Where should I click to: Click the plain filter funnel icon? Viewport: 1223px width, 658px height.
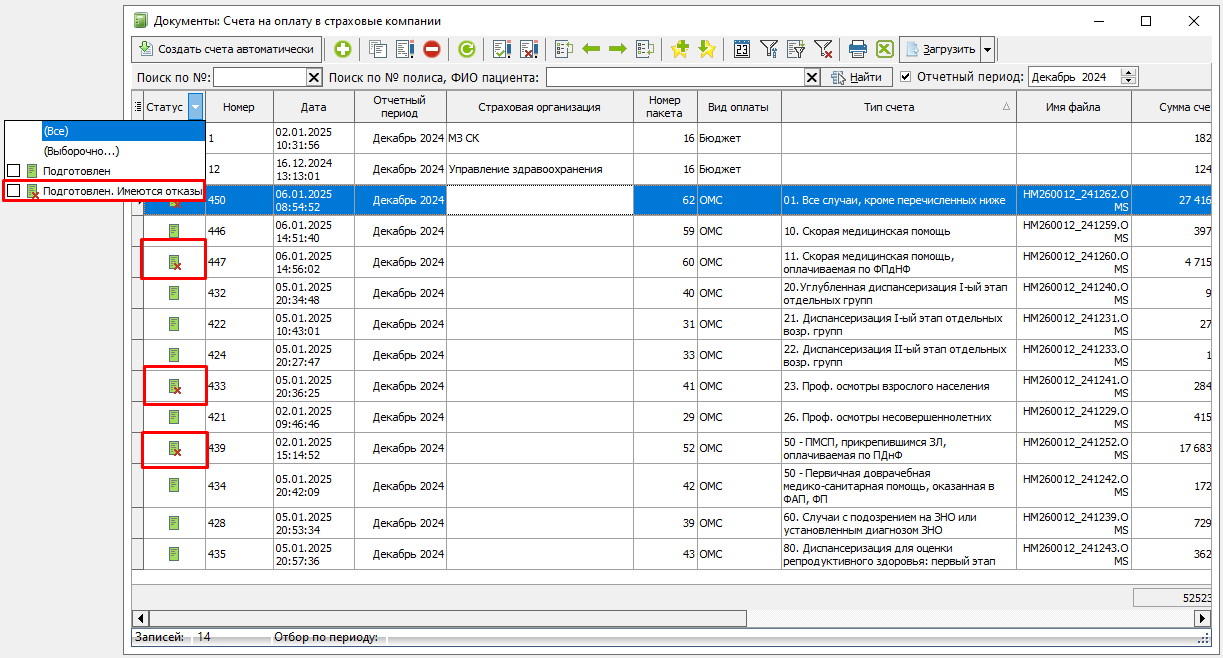tap(769, 49)
